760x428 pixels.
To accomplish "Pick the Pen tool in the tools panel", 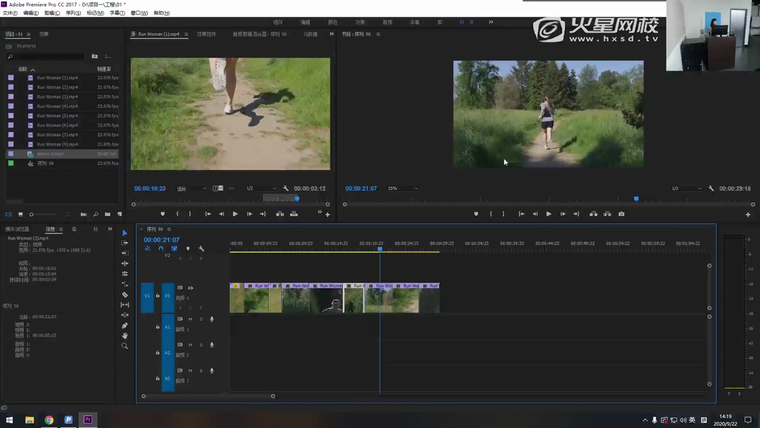I will 125,325.
